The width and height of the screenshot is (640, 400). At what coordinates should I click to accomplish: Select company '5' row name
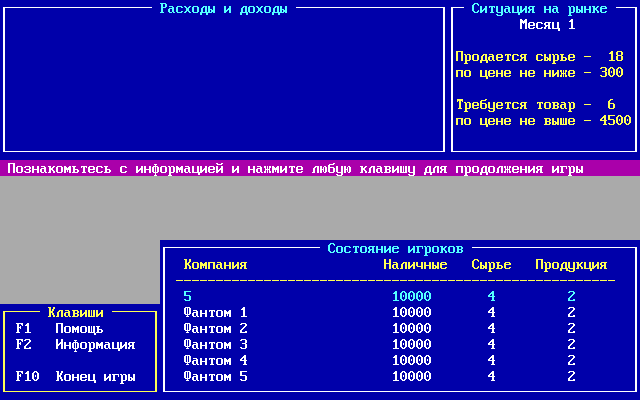[187, 296]
